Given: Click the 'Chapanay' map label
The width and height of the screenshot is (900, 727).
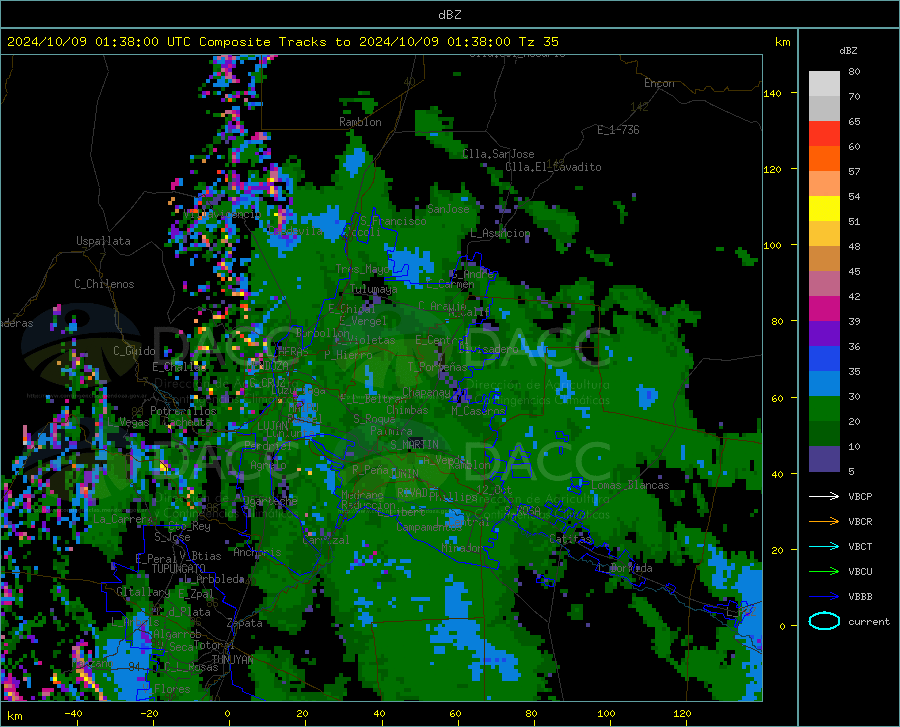Looking at the screenshot, I should pos(426,392).
